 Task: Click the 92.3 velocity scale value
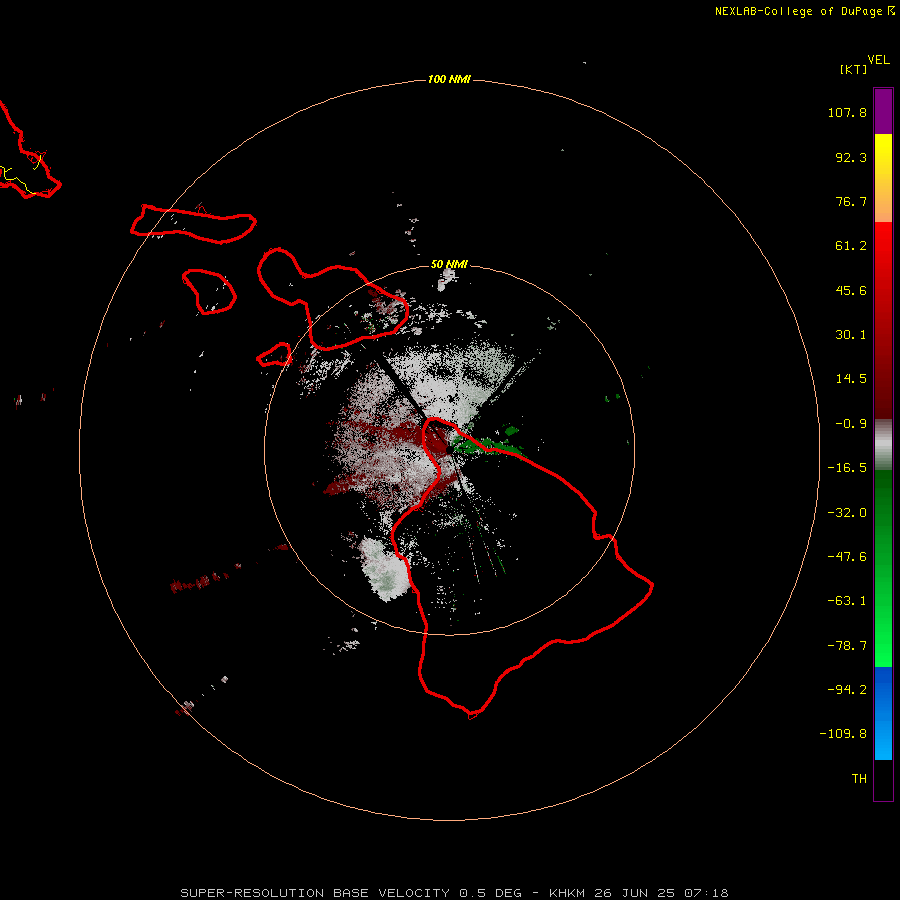tap(851, 157)
